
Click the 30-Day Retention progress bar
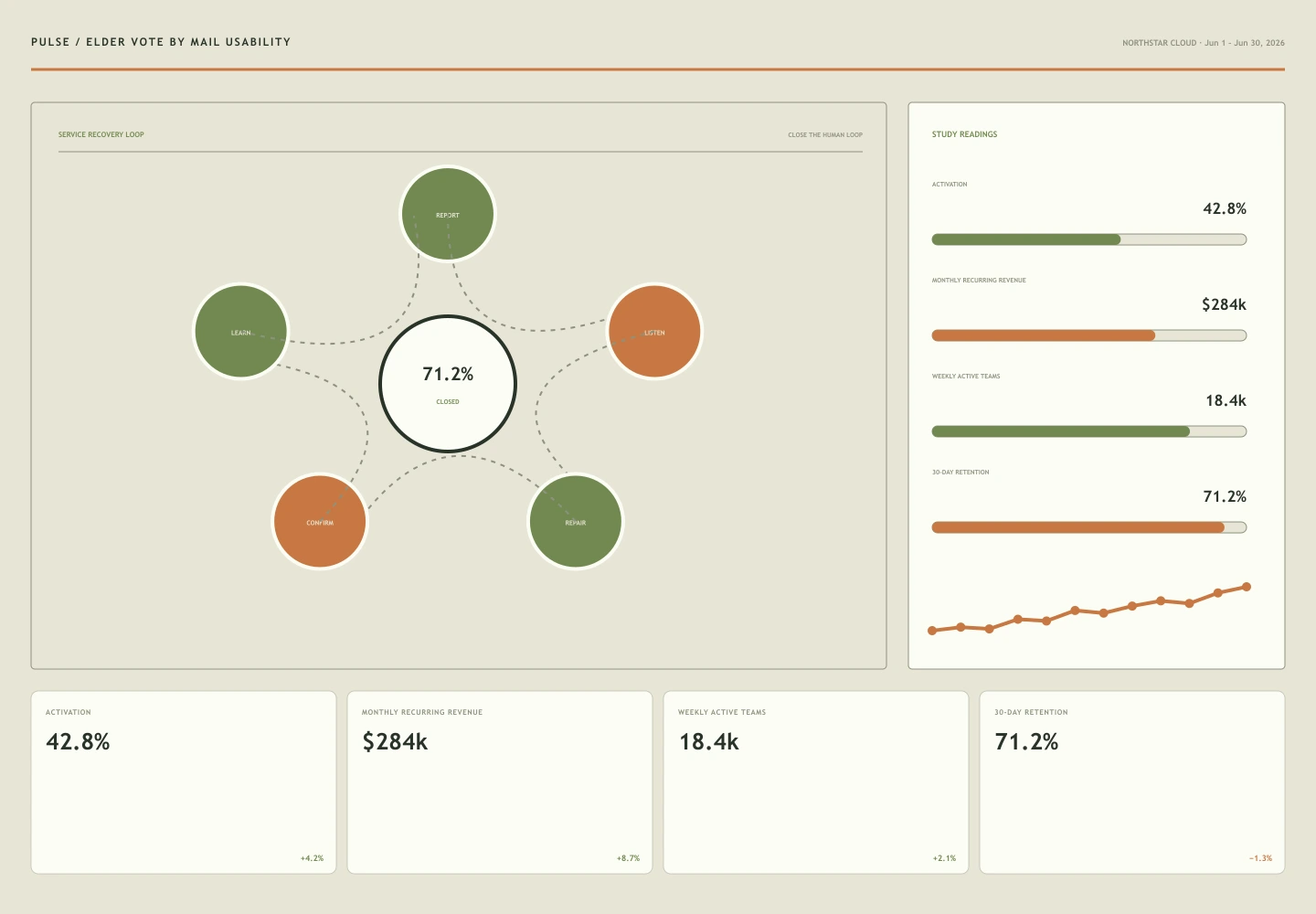point(1089,527)
